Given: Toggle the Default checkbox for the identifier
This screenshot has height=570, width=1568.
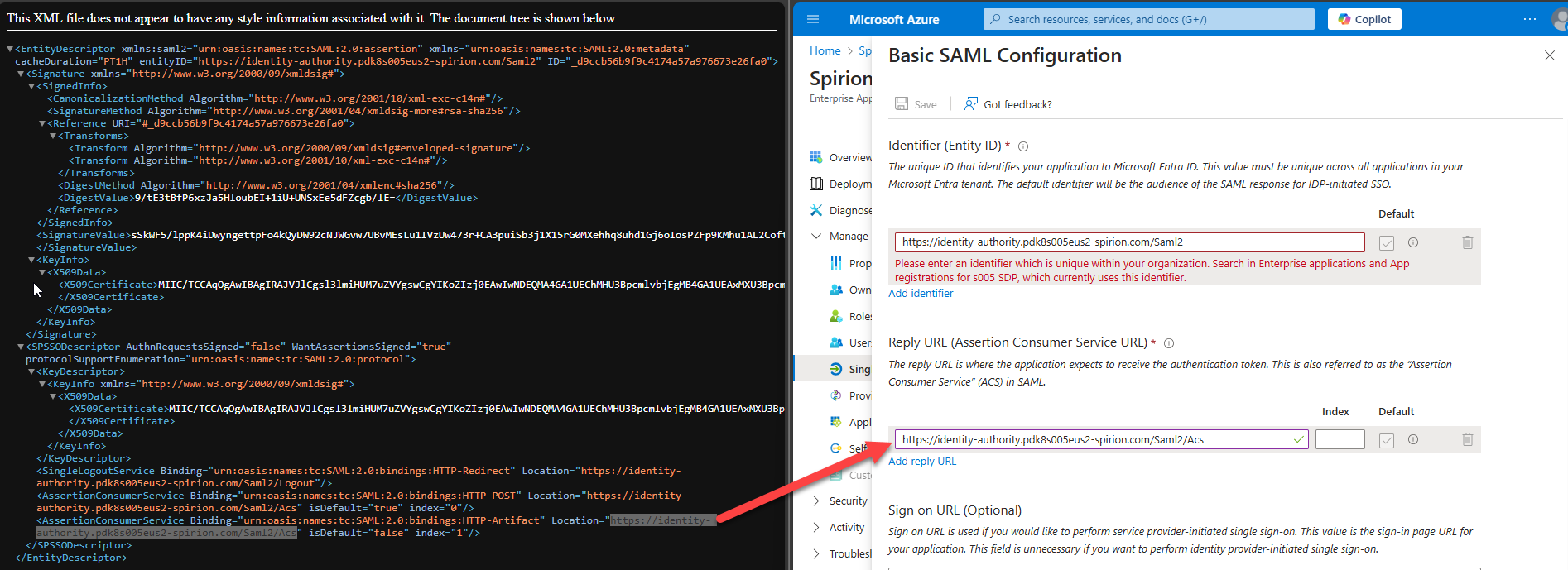Looking at the screenshot, I should 1387,243.
